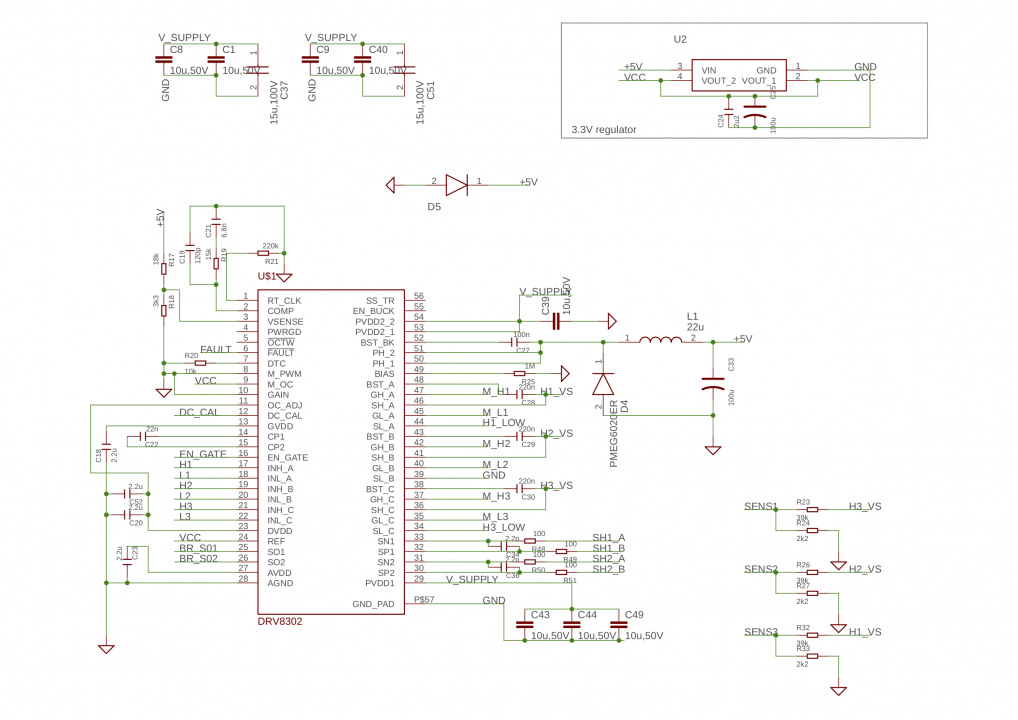
Task: Select resistor R23 next to SENS1
Action: tap(812, 510)
